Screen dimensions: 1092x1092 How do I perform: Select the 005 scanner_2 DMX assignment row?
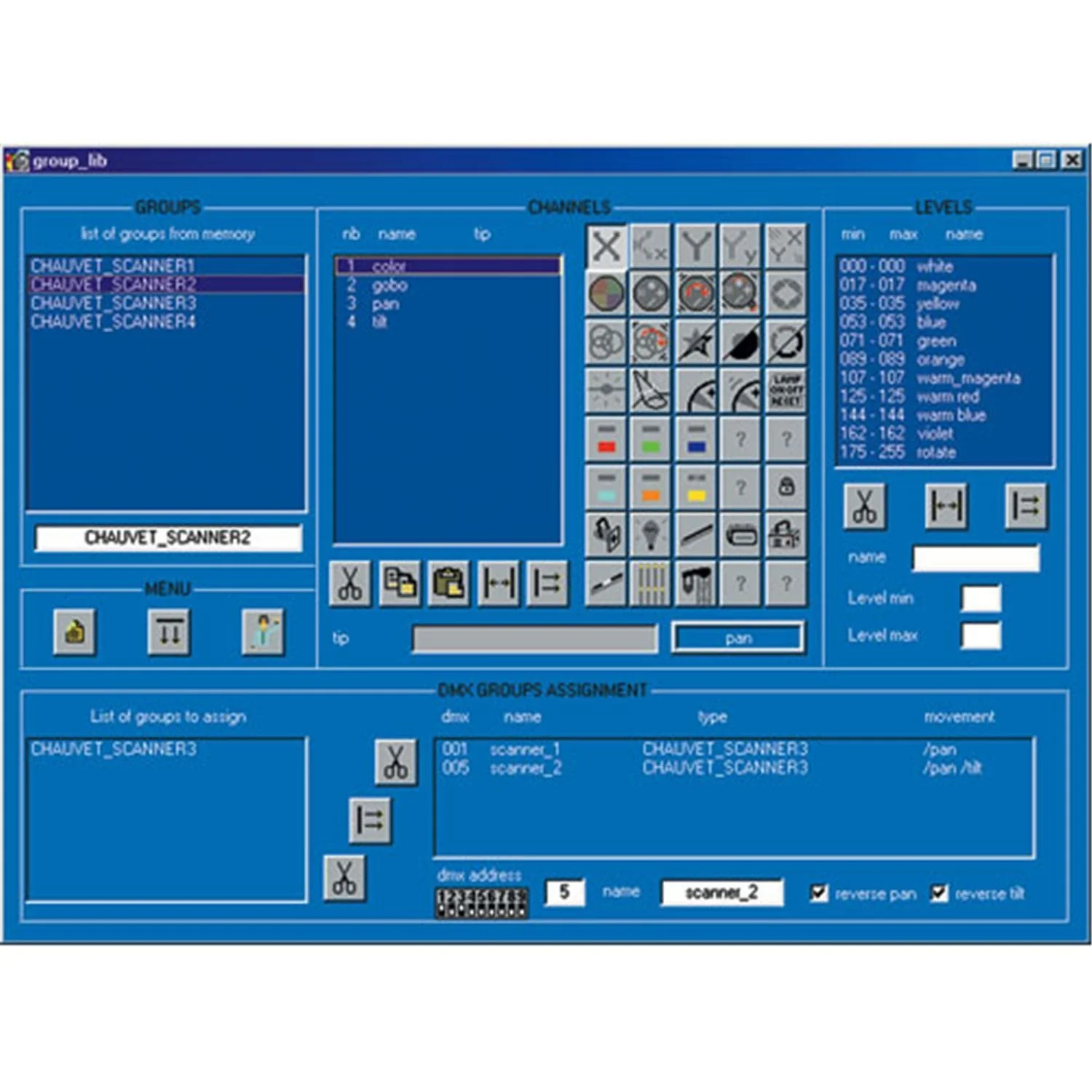[x=734, y=768]
